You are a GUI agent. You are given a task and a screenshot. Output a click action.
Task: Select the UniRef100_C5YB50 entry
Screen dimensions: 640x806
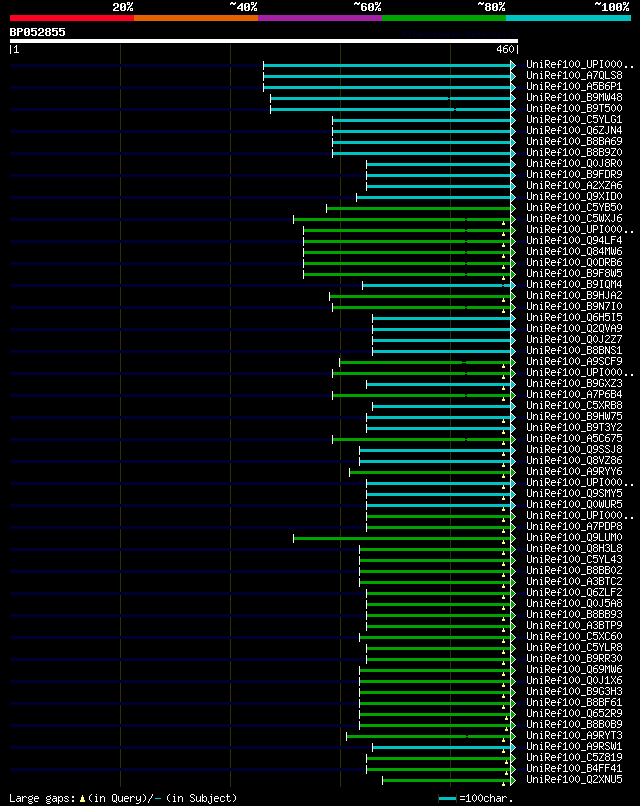[x=574, y=208]
